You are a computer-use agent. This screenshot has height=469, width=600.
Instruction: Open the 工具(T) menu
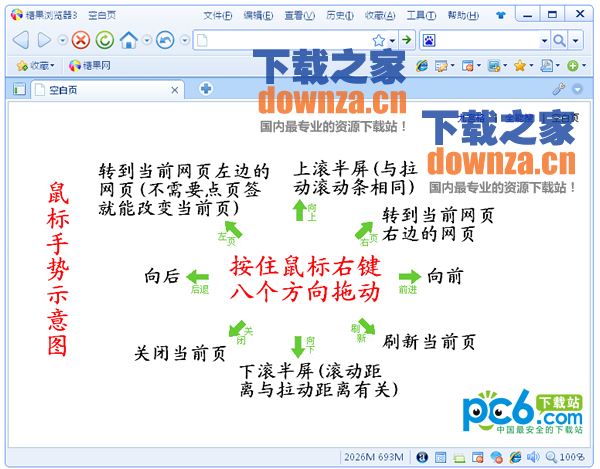coord(421,16)
